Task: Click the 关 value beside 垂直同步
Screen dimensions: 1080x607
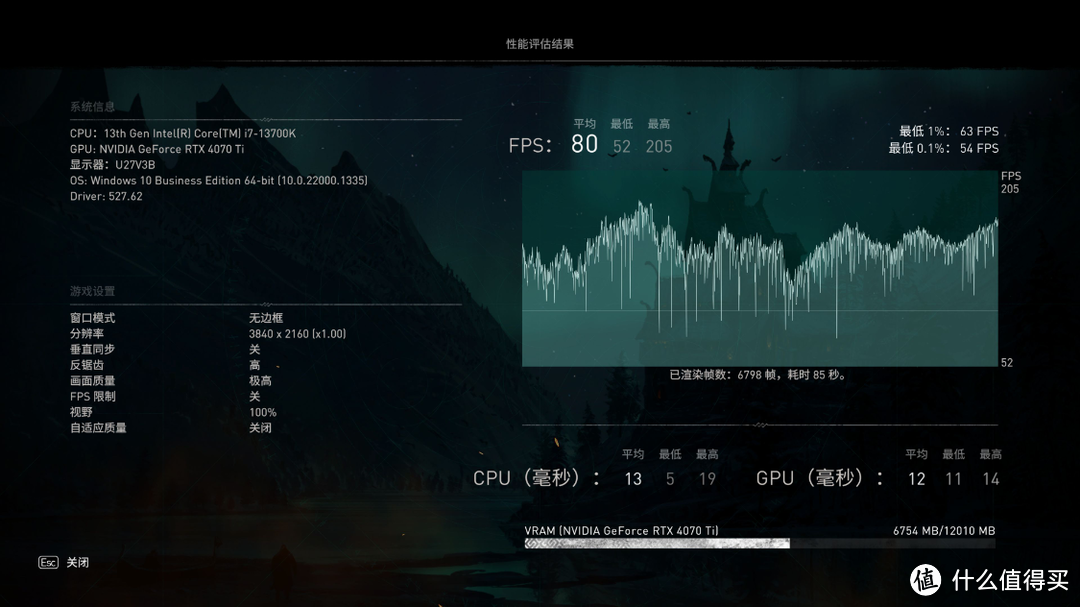Action: point(255,349)
